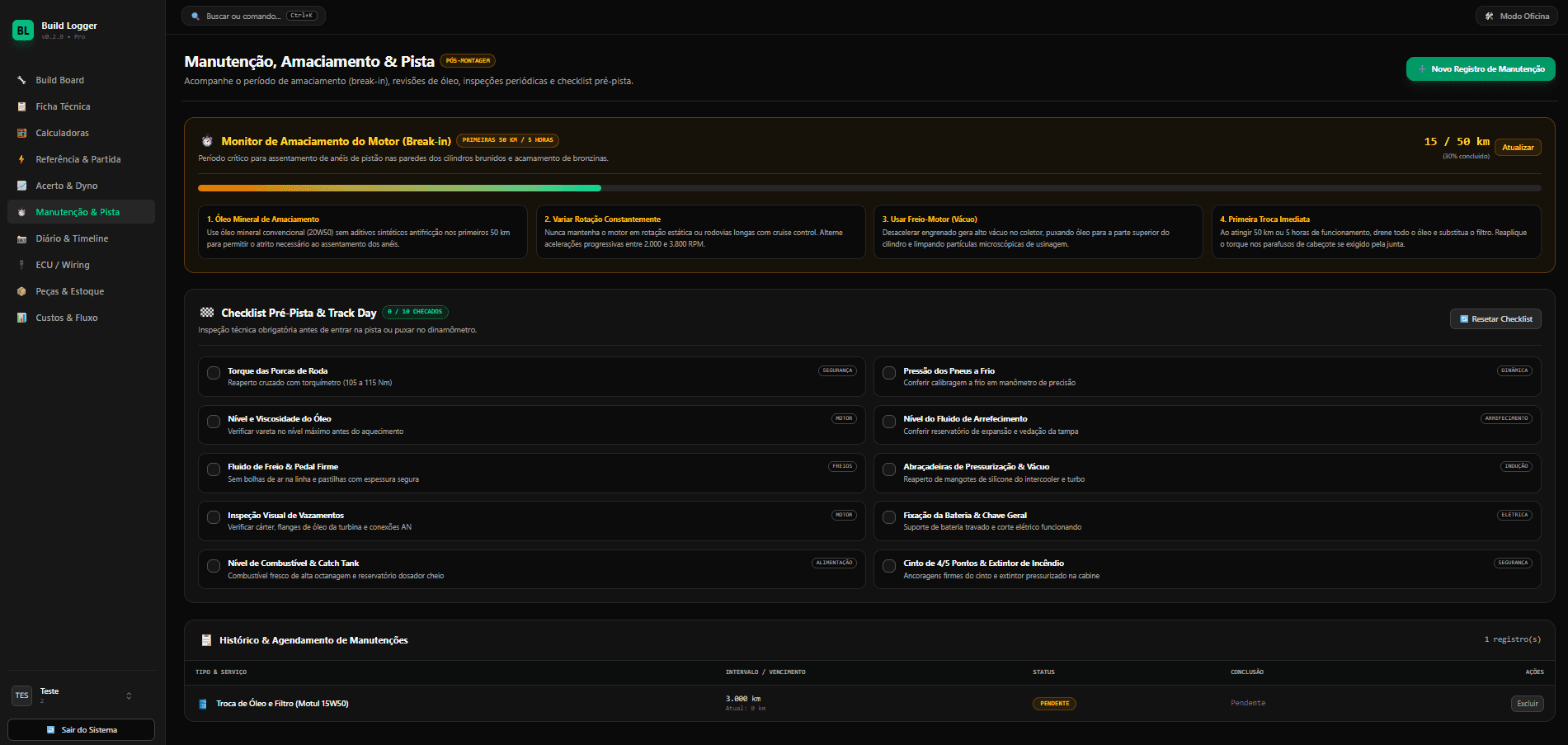Click the Buscar ou comando search field

pos(253,16)
